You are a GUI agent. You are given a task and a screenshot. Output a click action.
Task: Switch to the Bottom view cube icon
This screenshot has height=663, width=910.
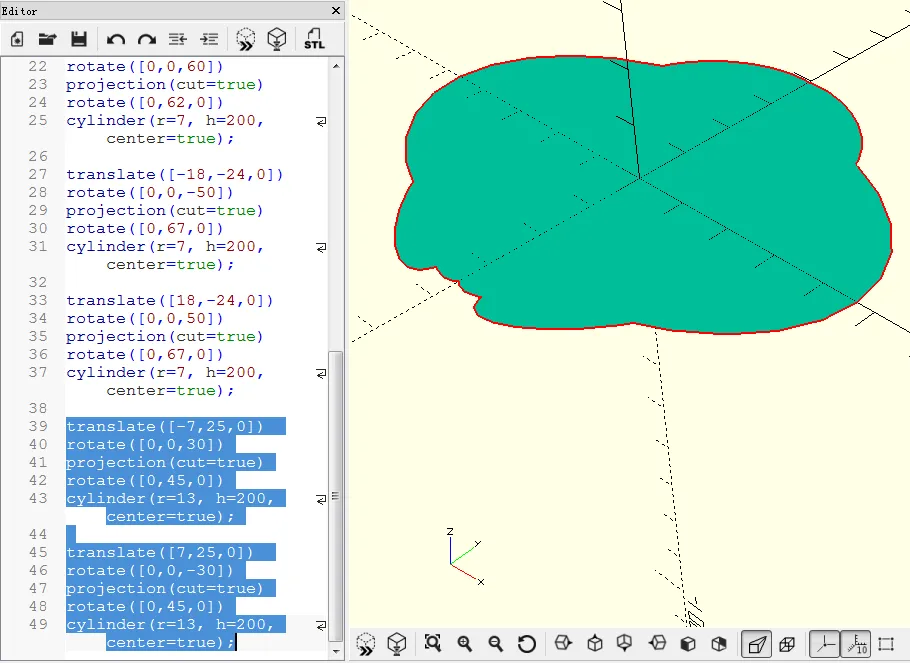[x=625, y=643]
